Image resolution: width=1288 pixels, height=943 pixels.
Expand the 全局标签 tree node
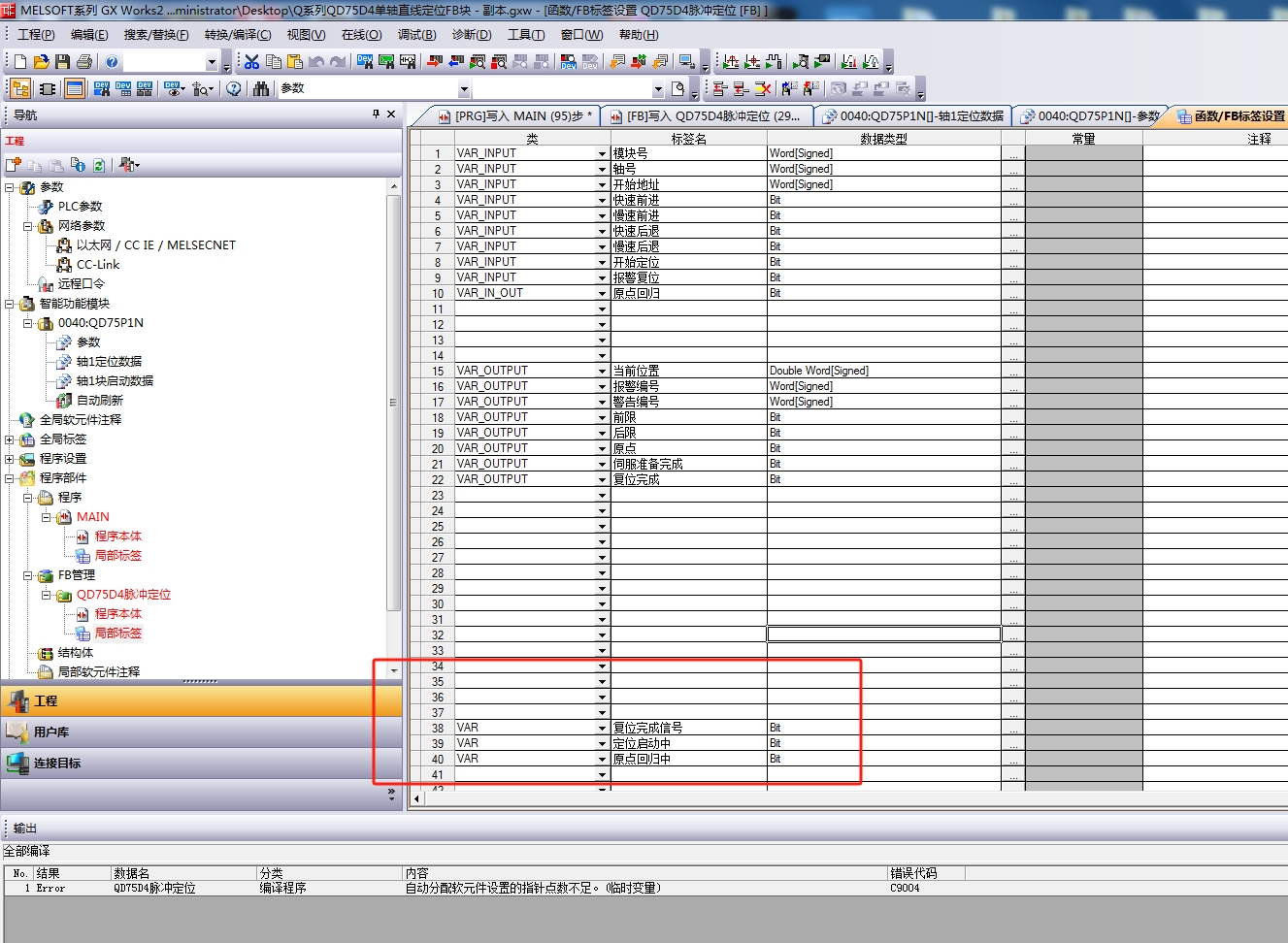[10, 439]
